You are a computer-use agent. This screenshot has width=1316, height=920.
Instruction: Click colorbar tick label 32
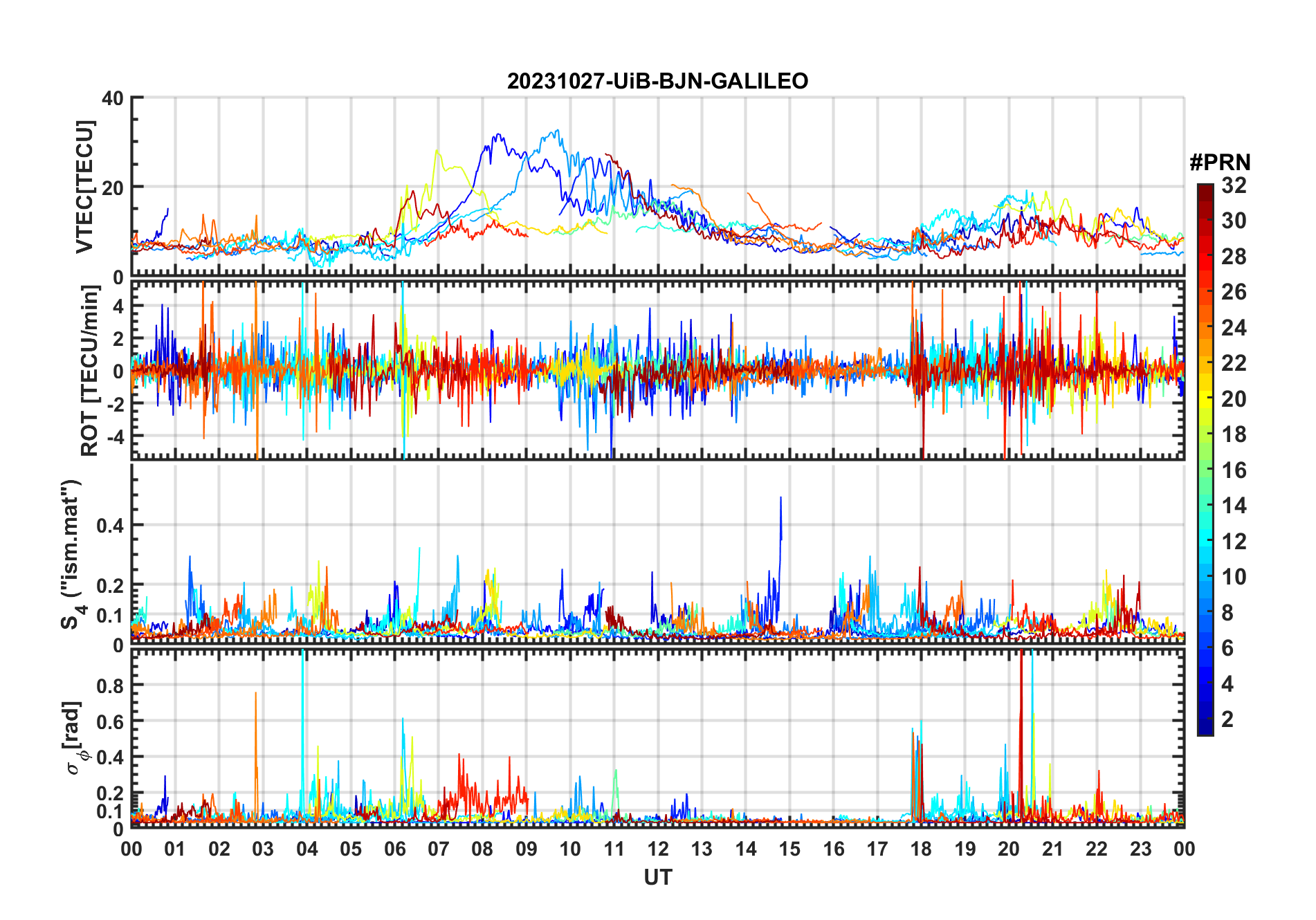coord(1234,185)
